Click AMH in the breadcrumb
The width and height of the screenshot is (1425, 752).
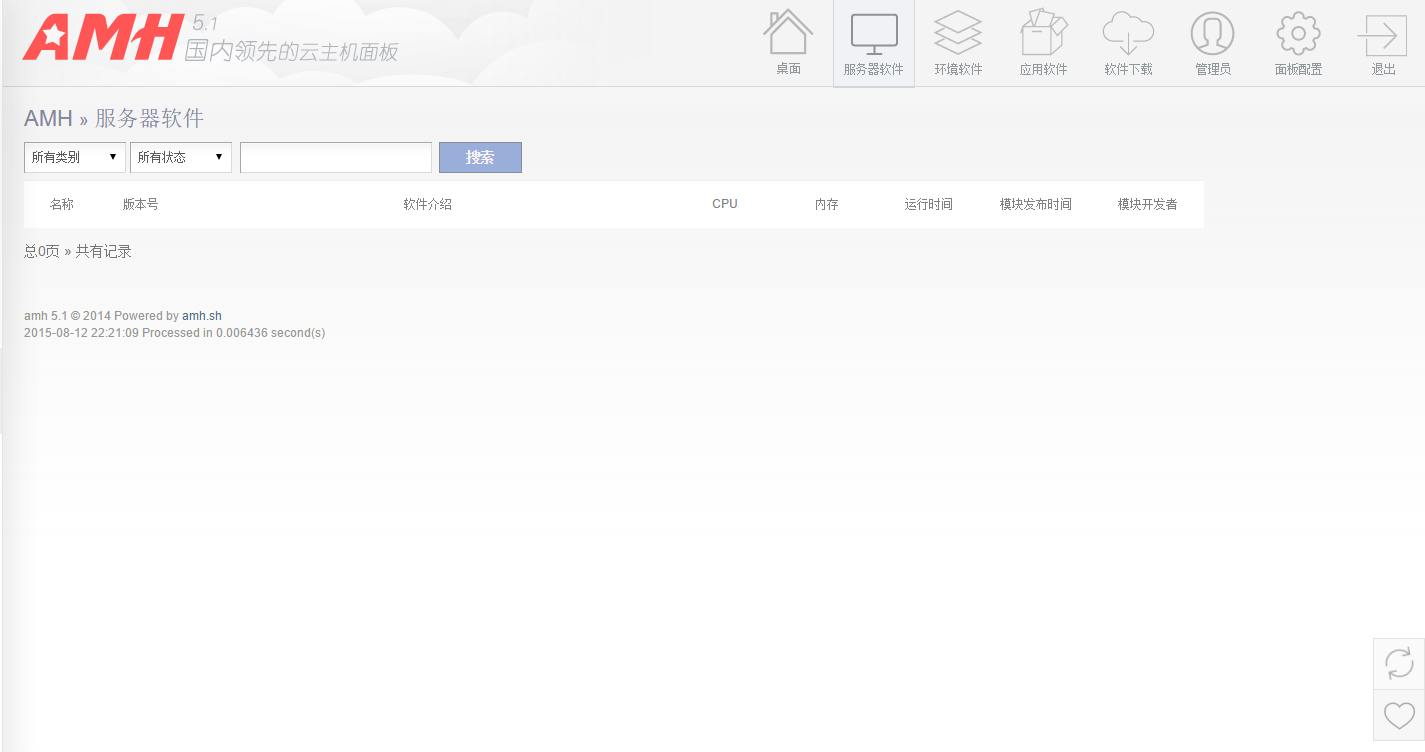pyautogui.click(x=48, y=119)
